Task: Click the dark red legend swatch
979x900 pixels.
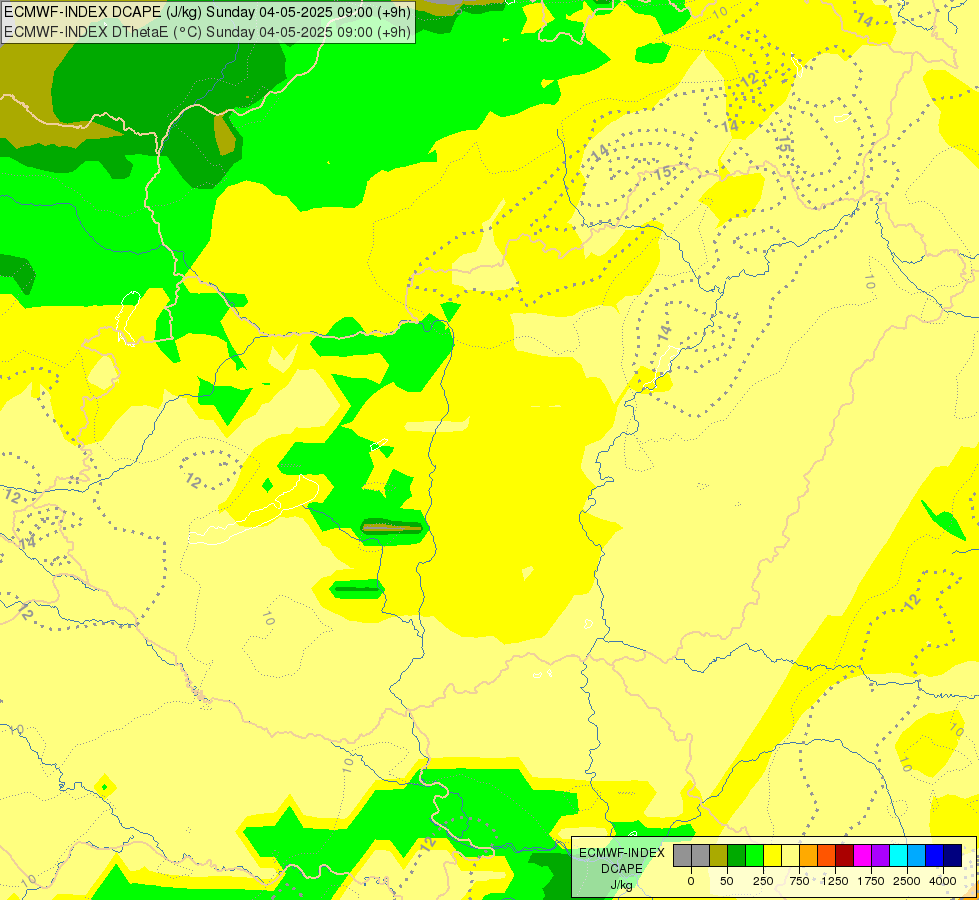Action: [845, 855]
